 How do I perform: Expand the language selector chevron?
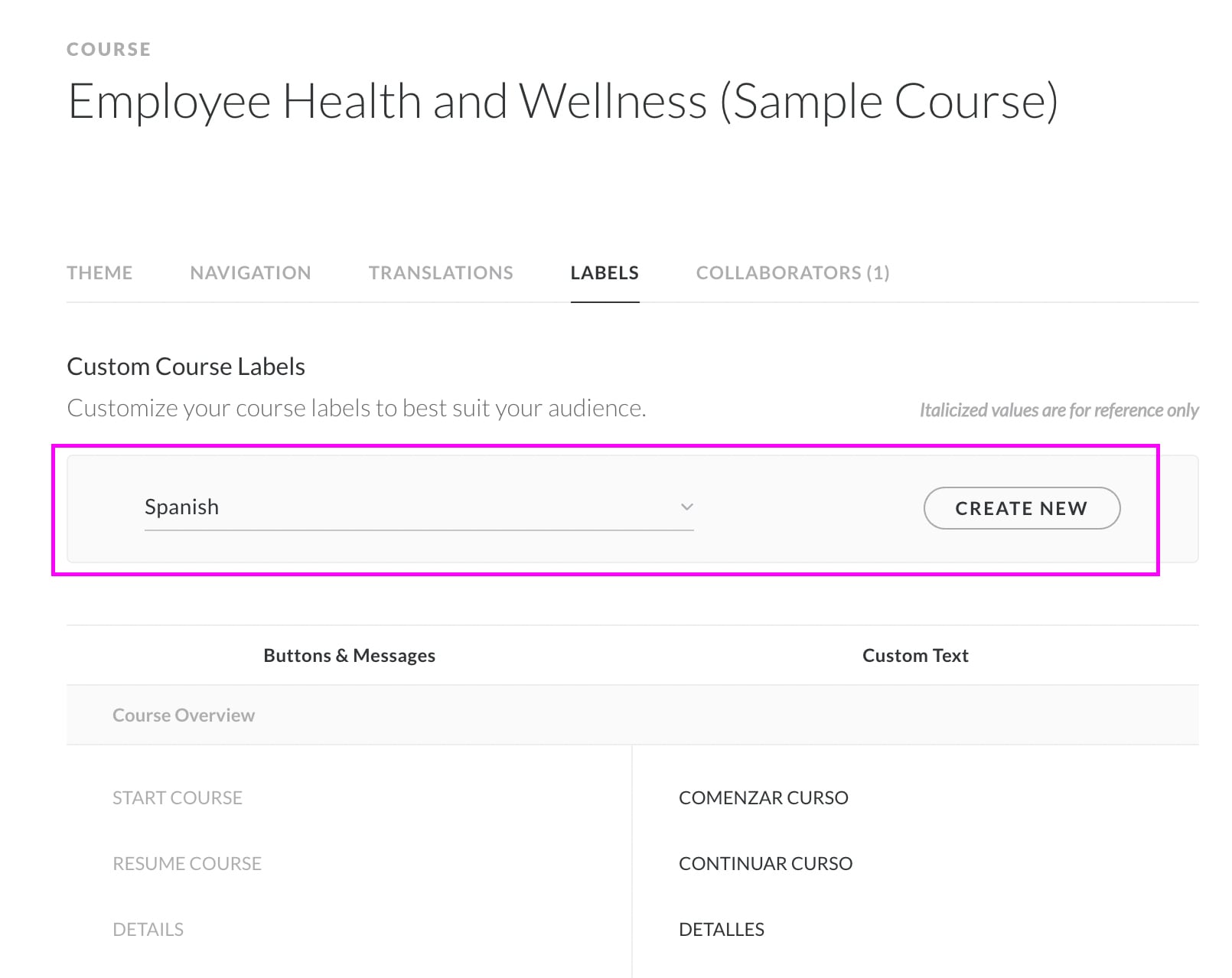[x=686, y=507]
